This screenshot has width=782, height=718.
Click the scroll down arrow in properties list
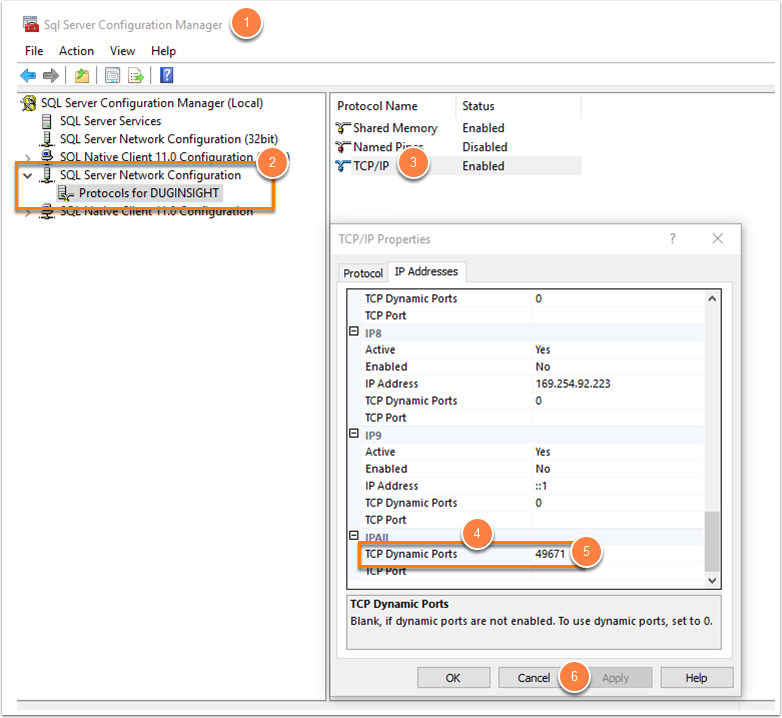(712, 580)
